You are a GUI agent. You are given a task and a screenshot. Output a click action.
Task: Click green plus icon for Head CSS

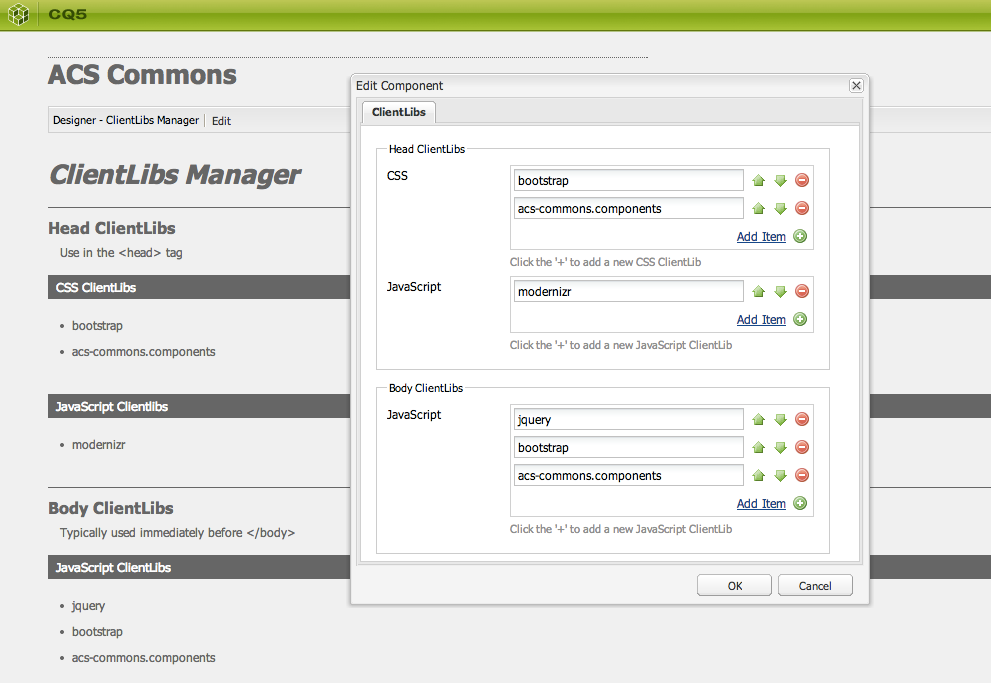point(800,236)
